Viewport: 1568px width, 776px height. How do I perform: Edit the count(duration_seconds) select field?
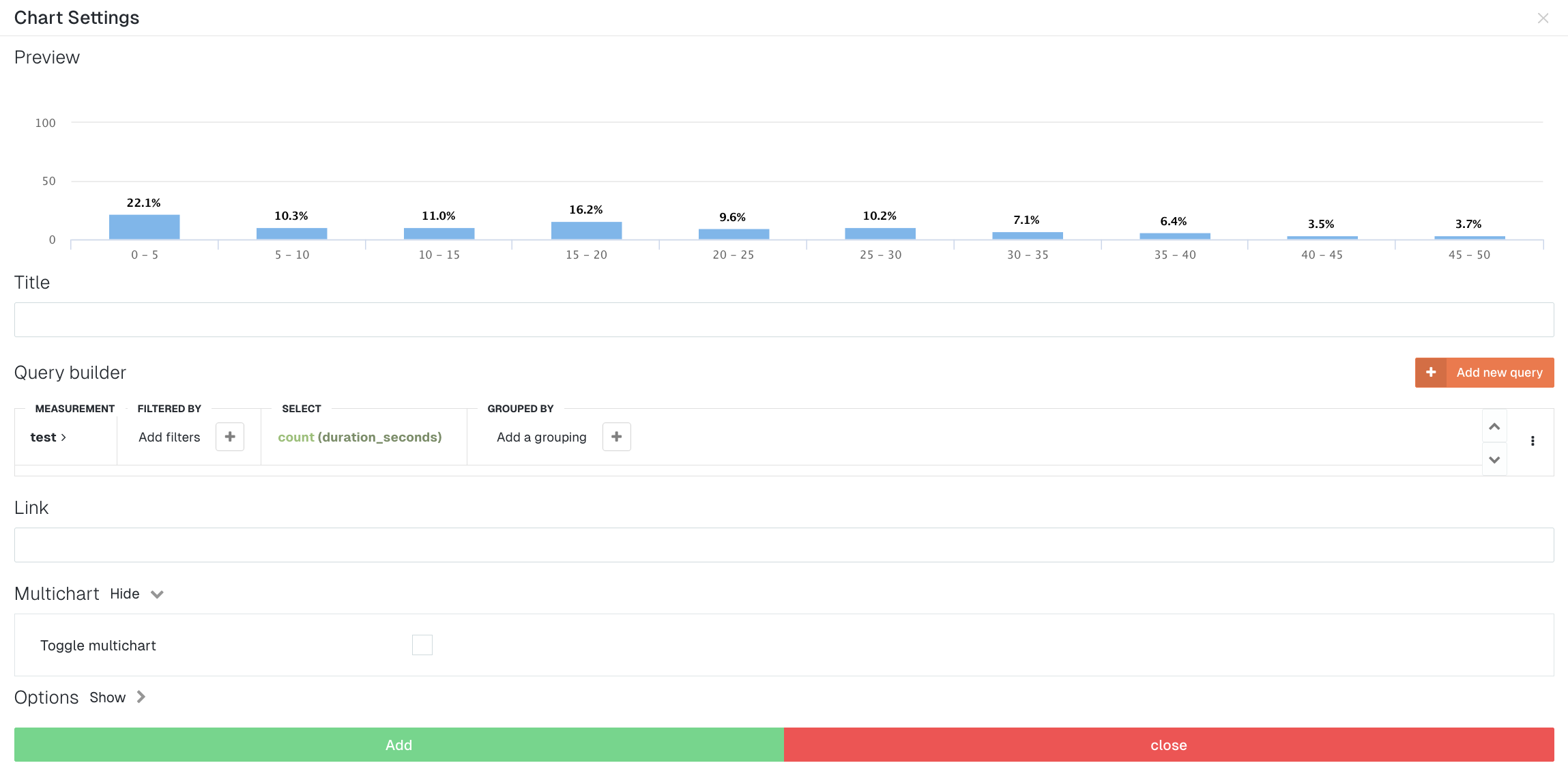pyautogui.click(x=360, y=437)
